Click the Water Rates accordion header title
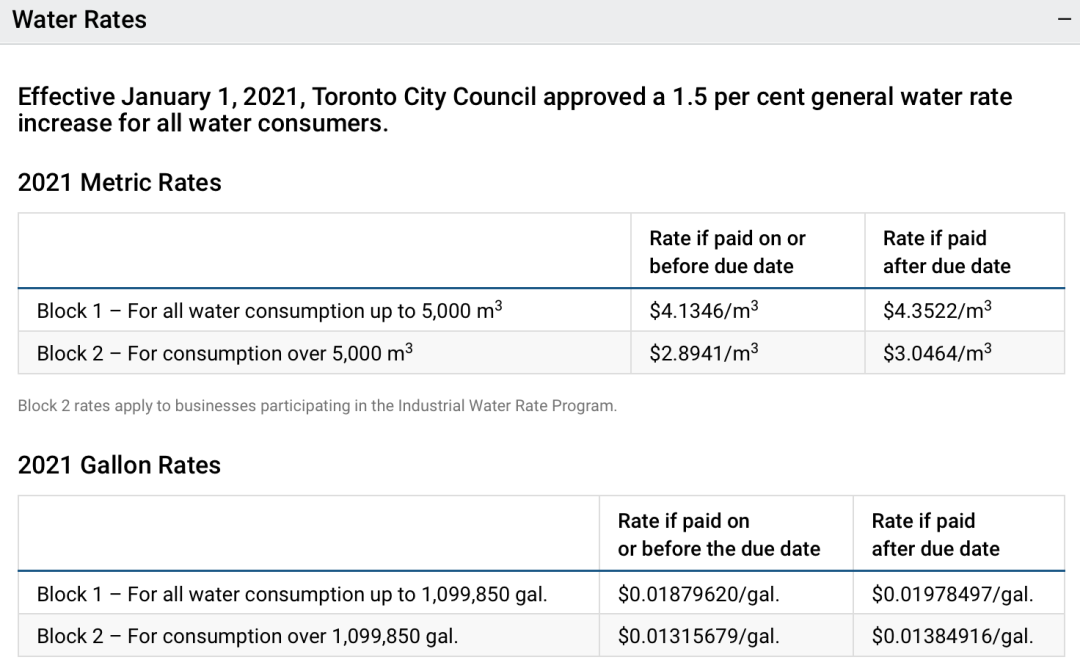The width and height of the screenshot is (1080, 671). [x=79, y=20]
